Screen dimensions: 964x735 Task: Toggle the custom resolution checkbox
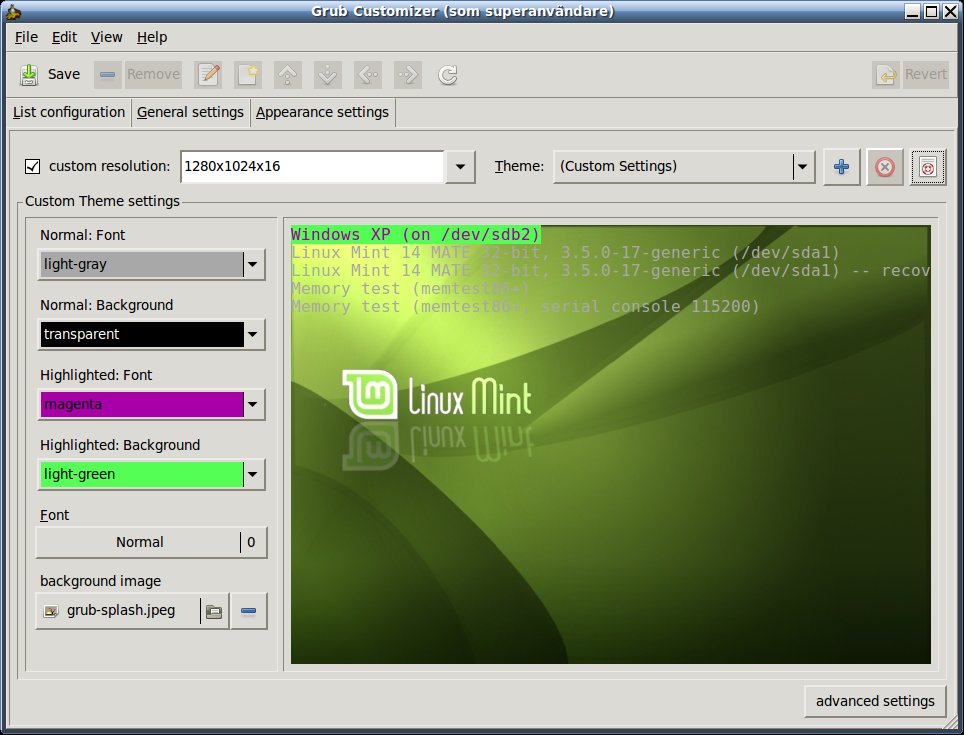(33, 167)
